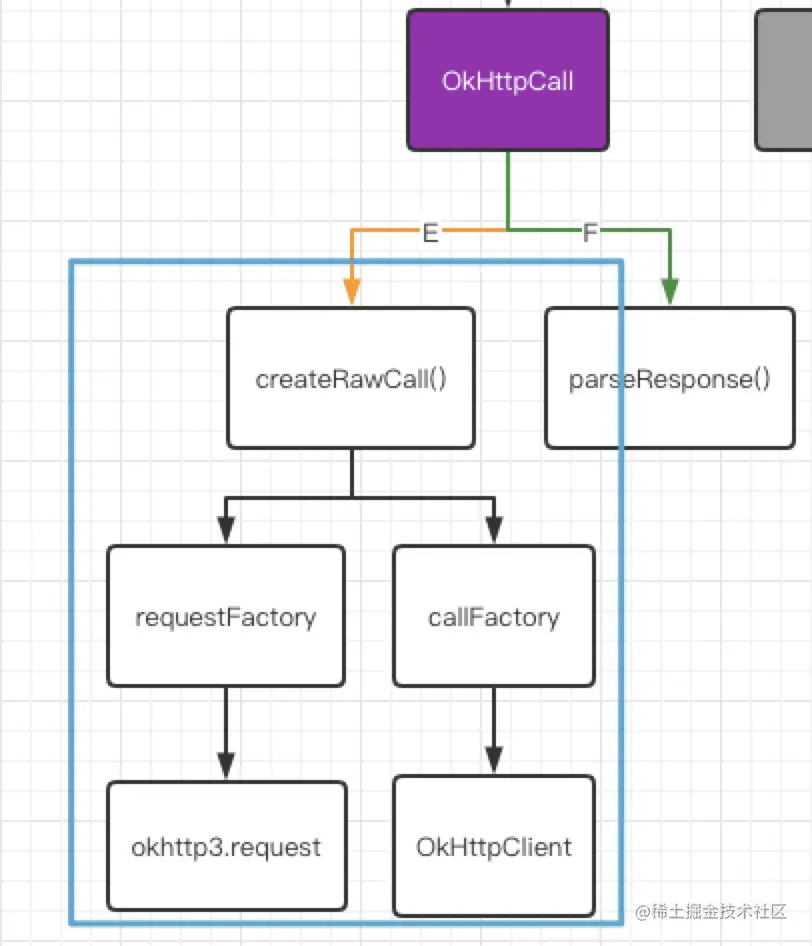Select the parseResponse() box
812x946 pixels.
(x=670, y=378)
